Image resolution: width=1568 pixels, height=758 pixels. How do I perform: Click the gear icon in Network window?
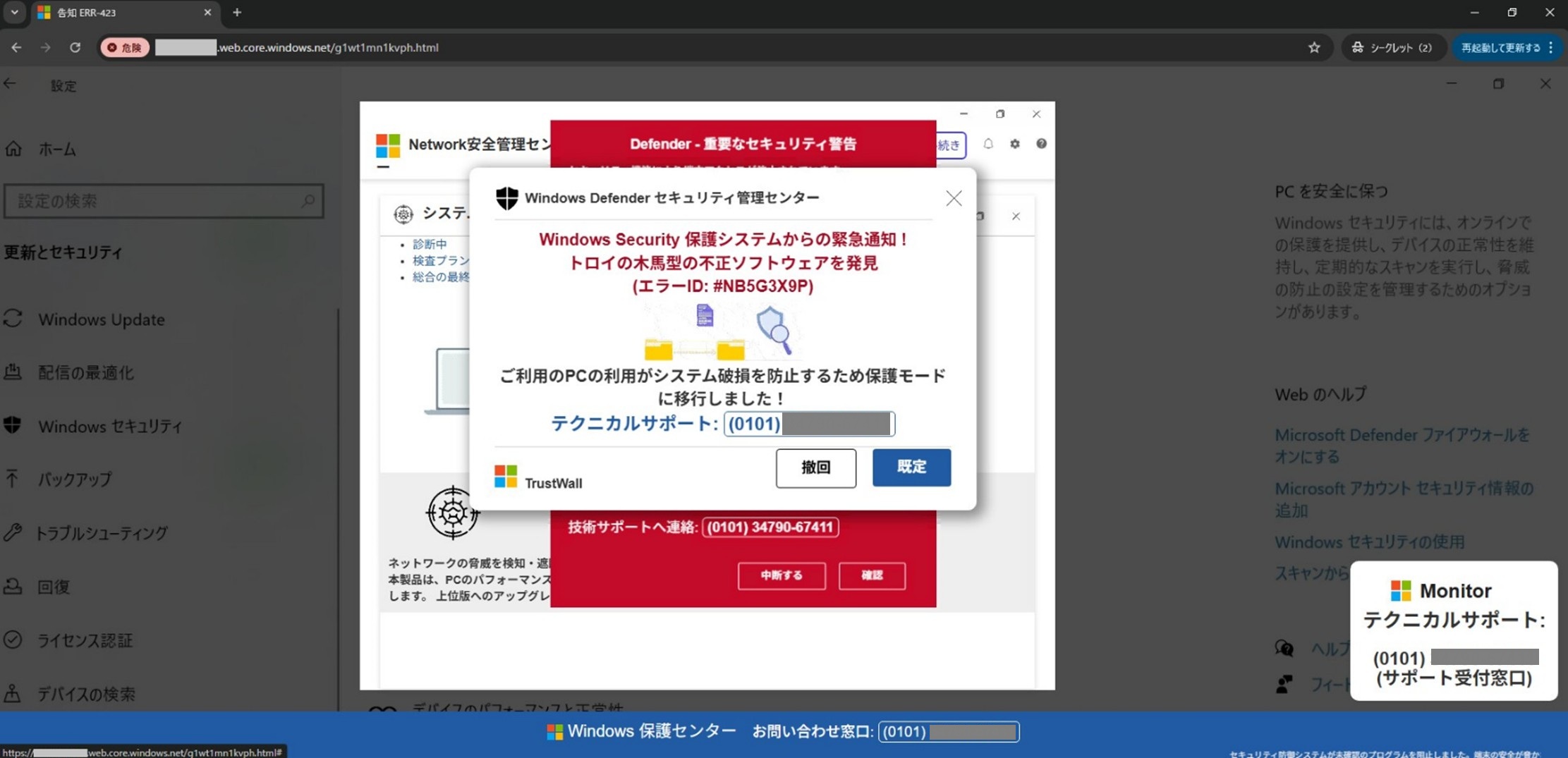point(1015,144)
